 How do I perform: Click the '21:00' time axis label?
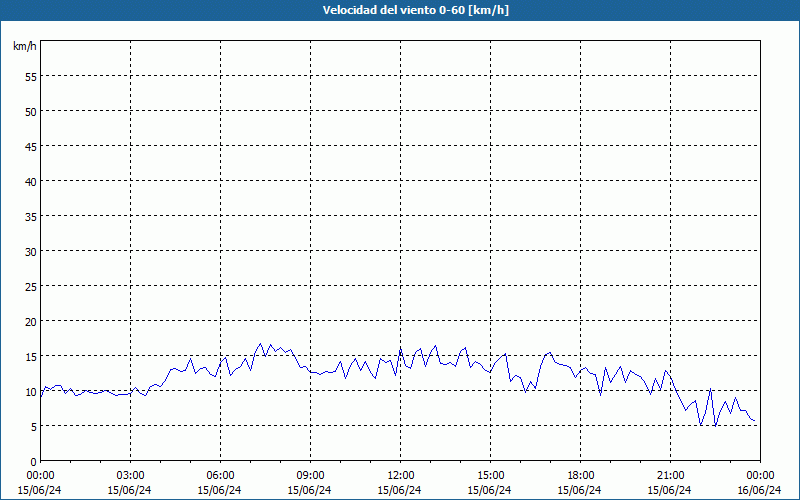(670, 476)
